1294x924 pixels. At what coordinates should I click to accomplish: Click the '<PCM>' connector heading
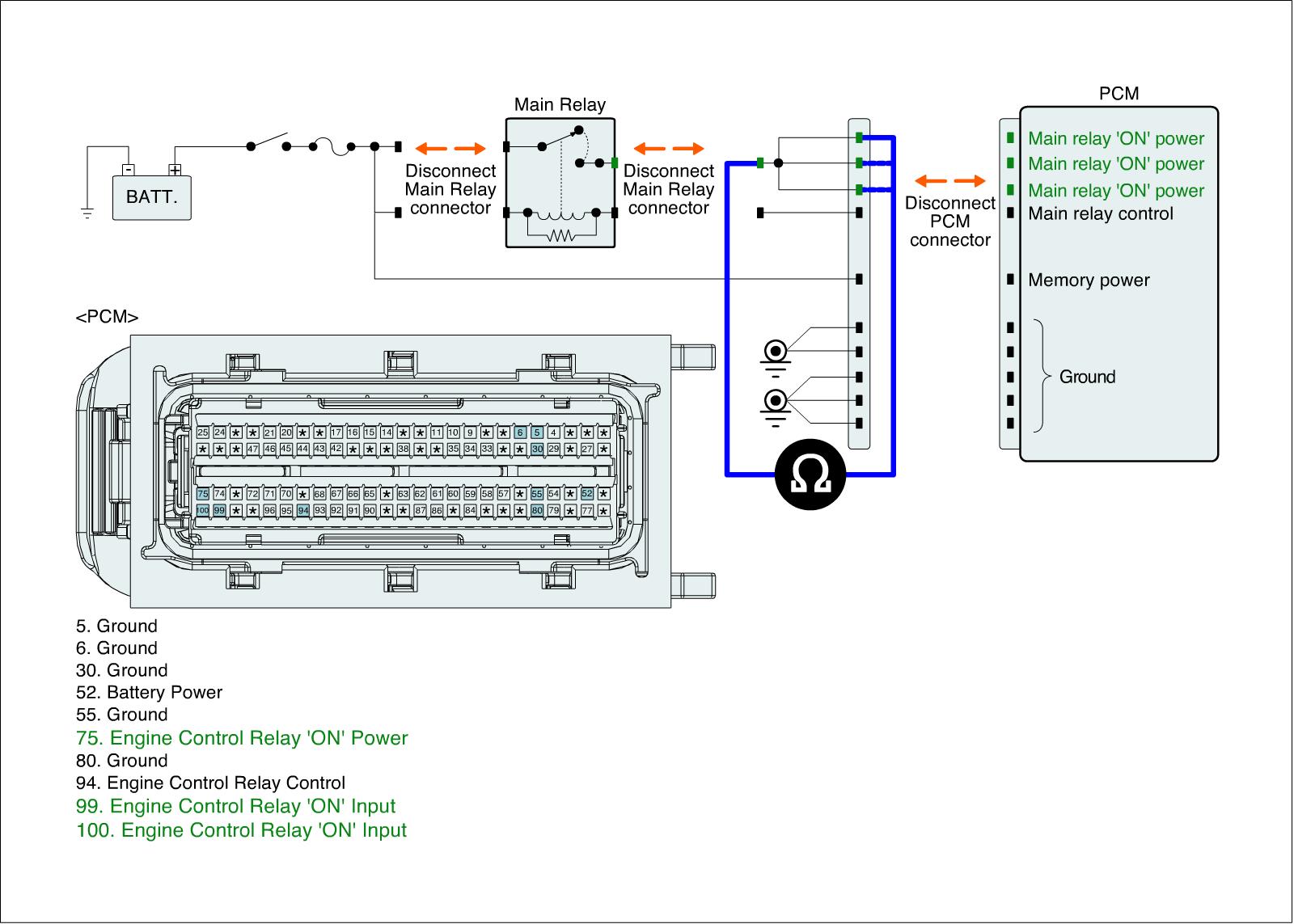[107, 317]
